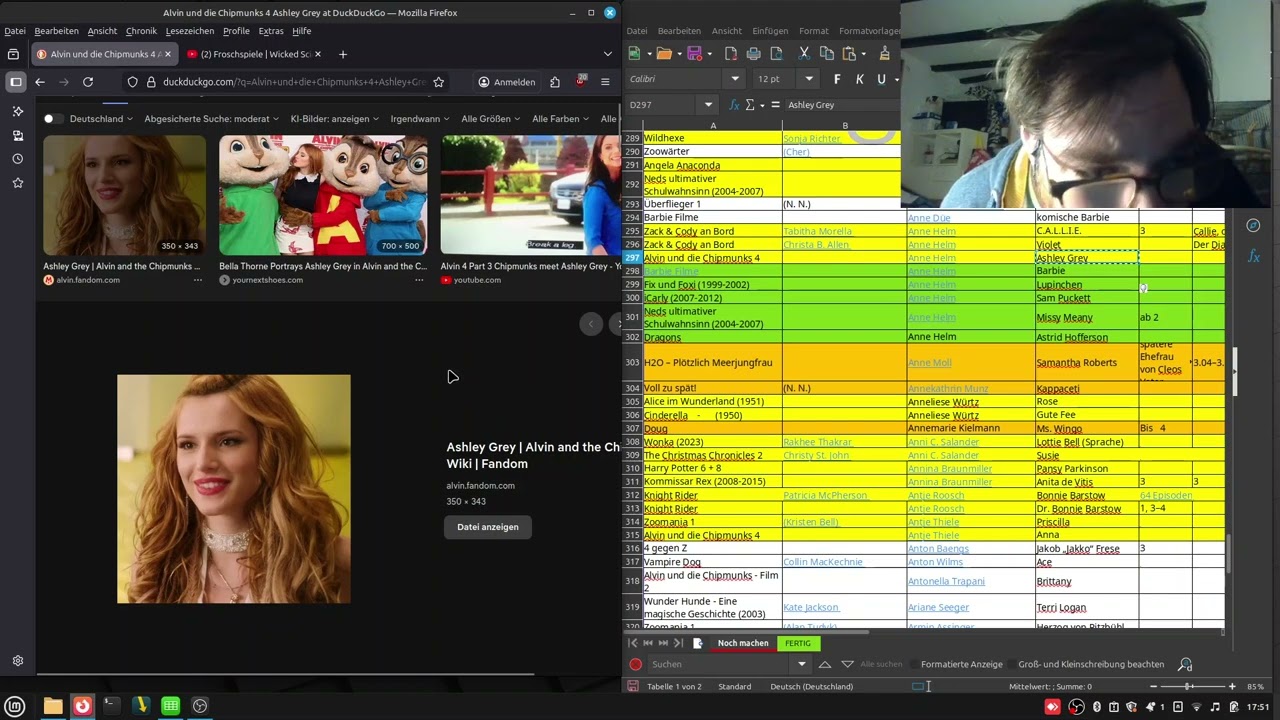Open the alvin.fandom.com link in image details
Viewport: 1280px width, 720px height.
click(480, 486)
